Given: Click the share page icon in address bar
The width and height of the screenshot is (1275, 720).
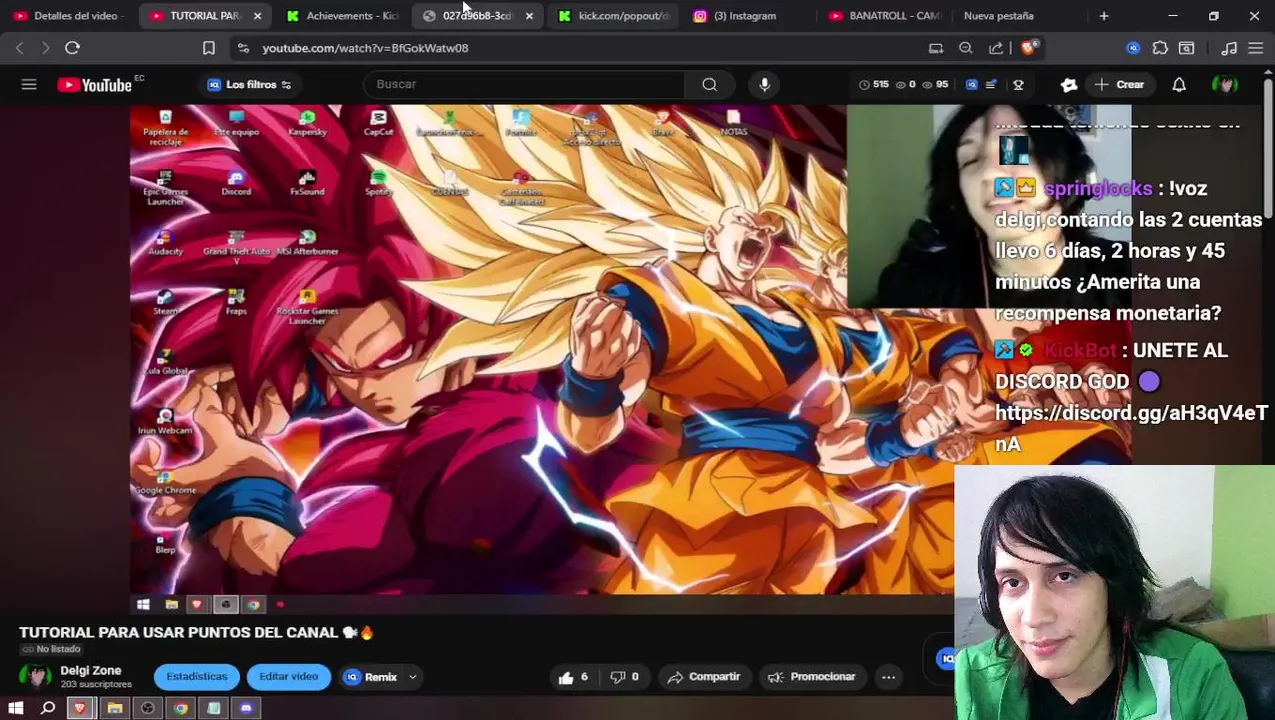Looking at the screenshot, I should click(x=996, y=48).
